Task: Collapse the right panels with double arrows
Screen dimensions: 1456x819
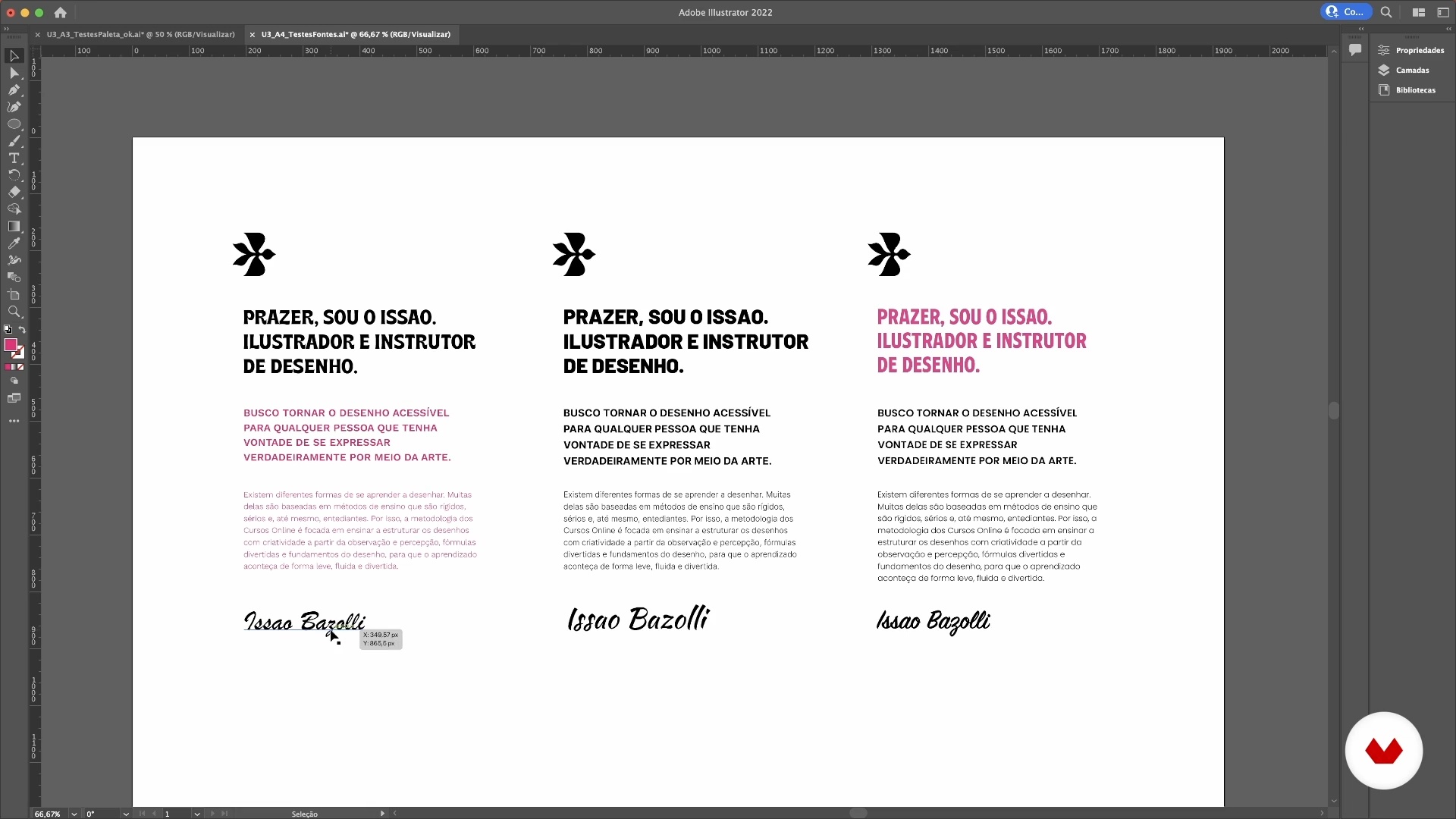Action: click(1448, 29)
